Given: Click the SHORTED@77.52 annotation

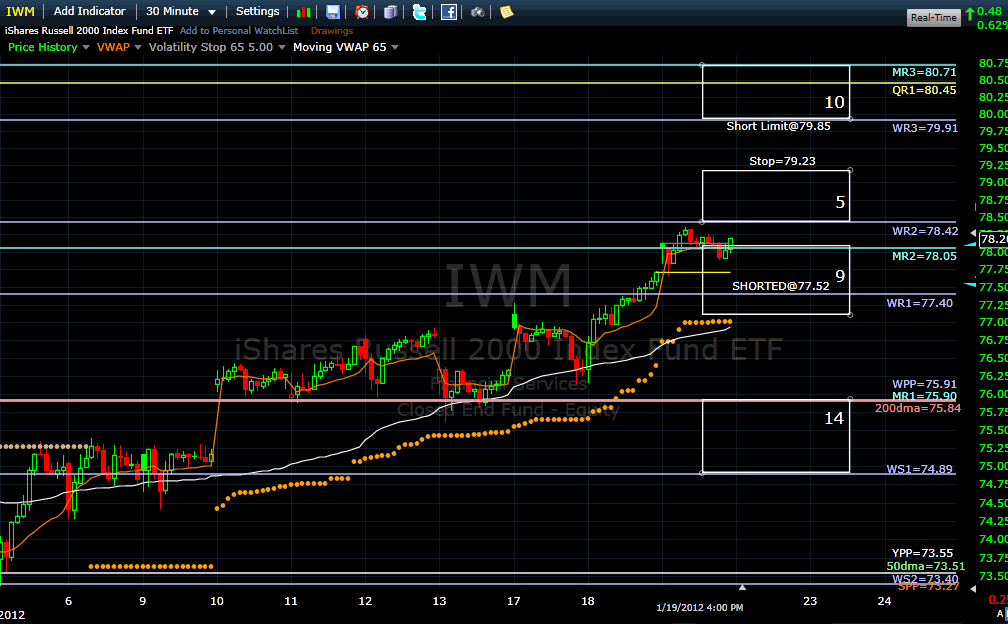Looking at the screenshot, I should tap(781, 286).
